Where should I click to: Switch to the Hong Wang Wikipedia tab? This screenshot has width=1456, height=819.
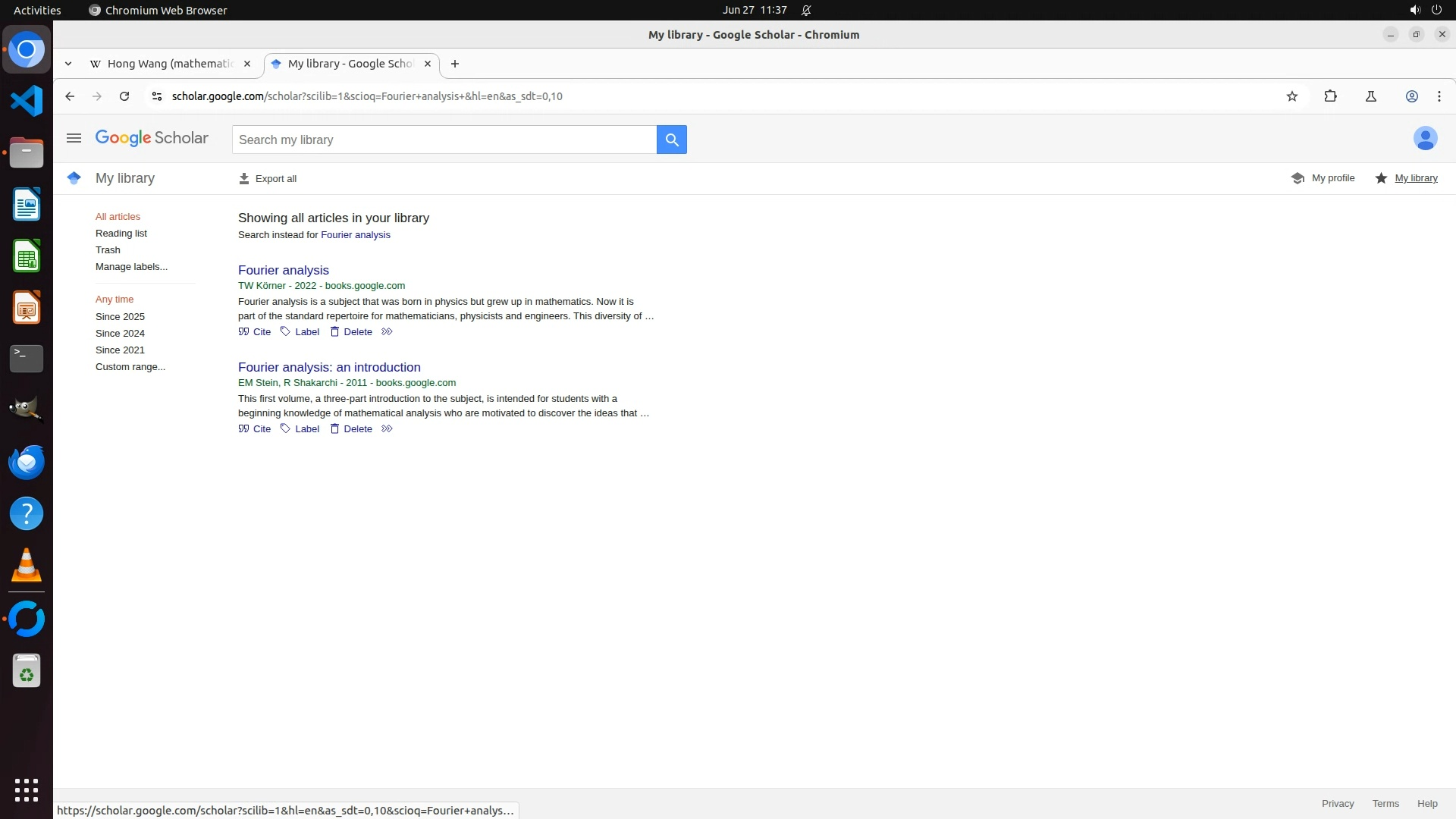[170, 64]
